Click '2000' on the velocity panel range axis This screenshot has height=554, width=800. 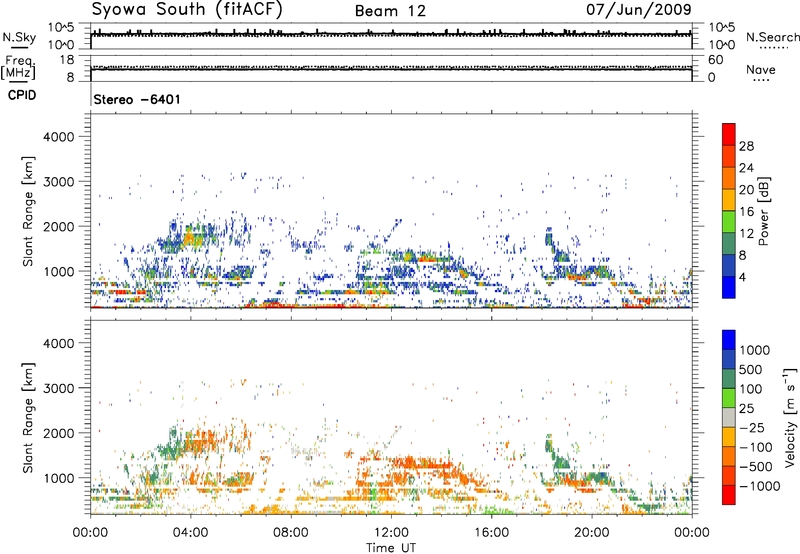58,433
